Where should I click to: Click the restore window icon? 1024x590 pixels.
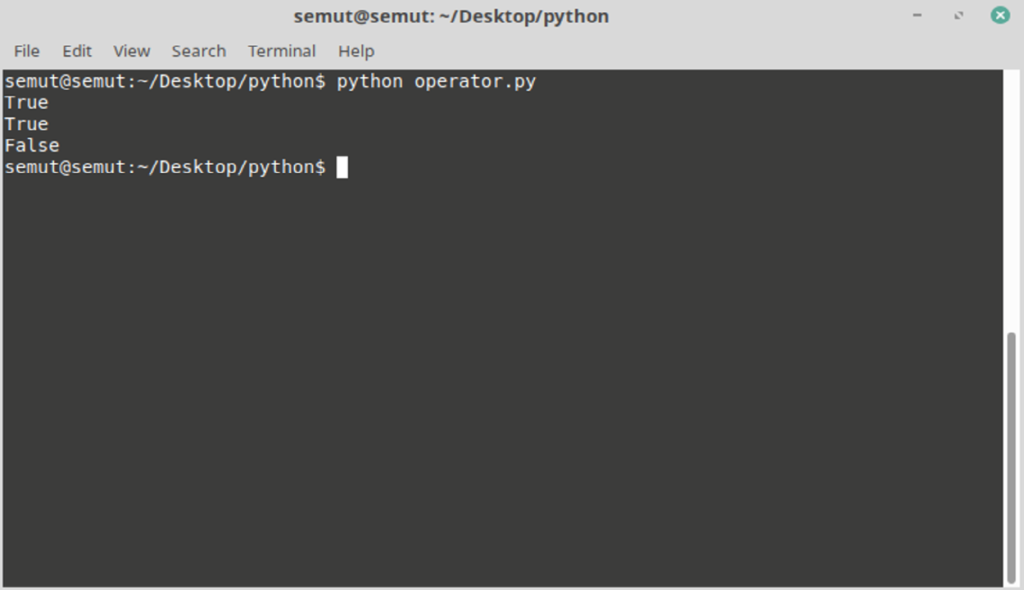click(957, 15)
